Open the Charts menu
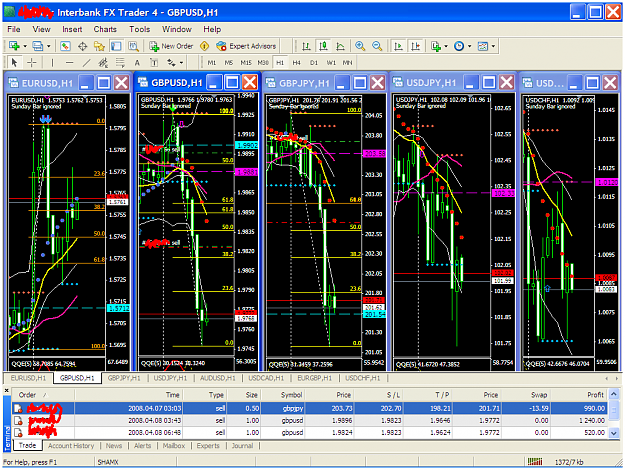Screen dimensions: 625x470 coord(105,29)
